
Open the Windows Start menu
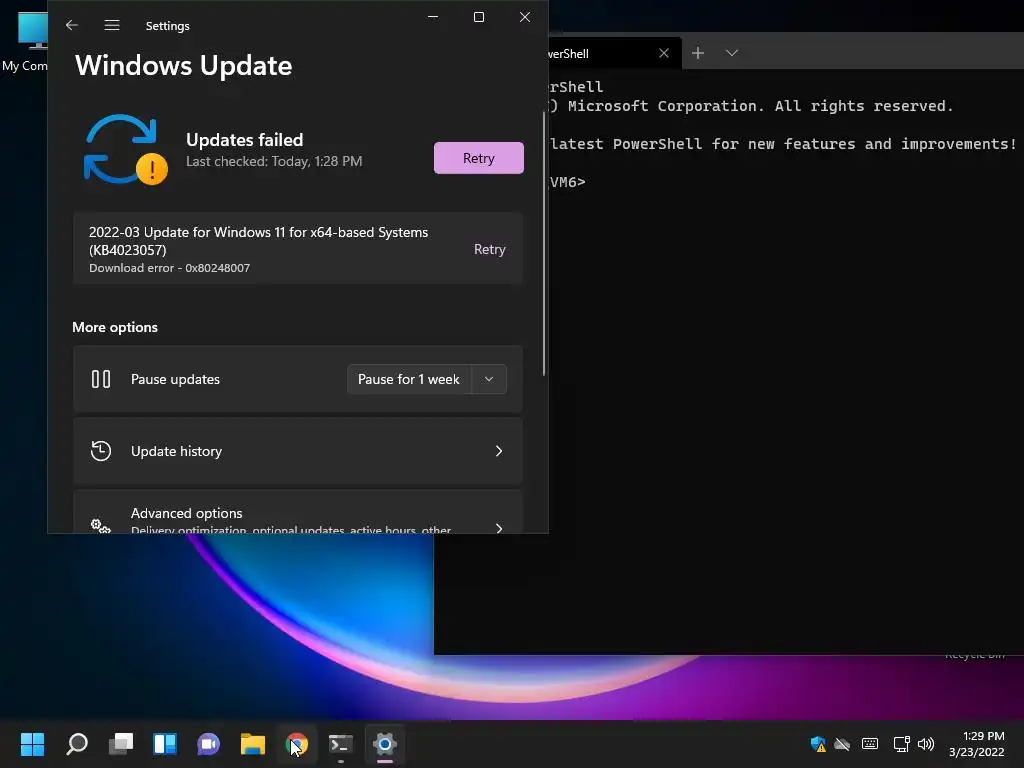pos(32,744)
